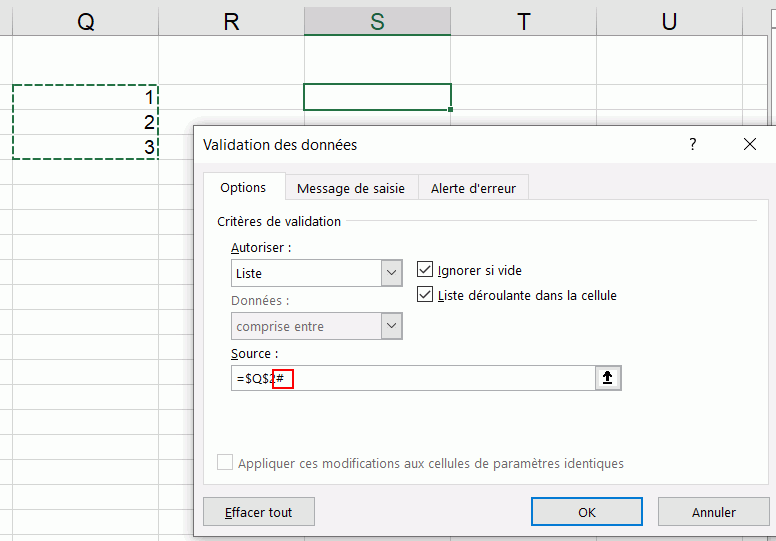Select column R header
The height and width of the screenshot is (541, 776).
(231, 22)
